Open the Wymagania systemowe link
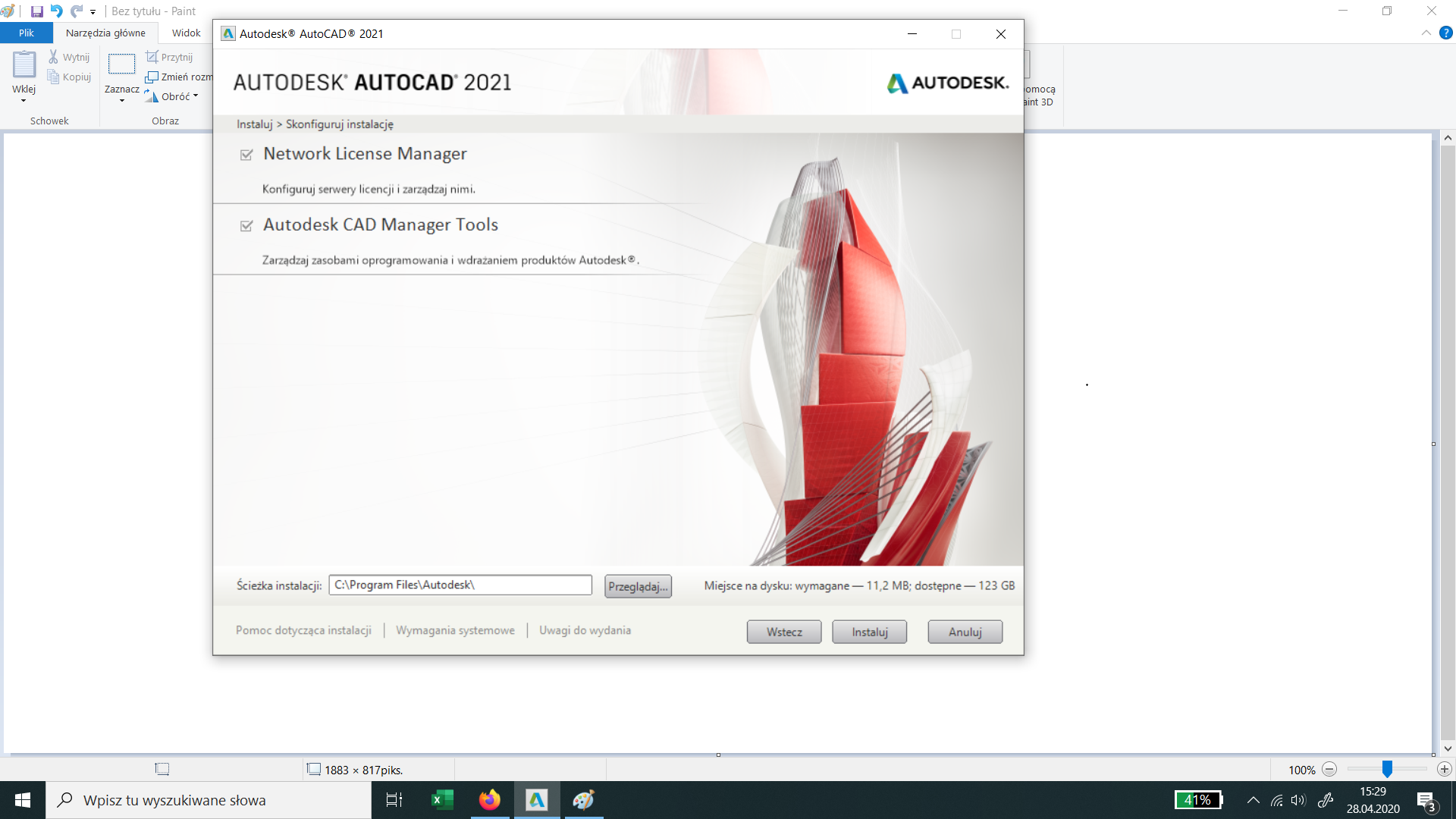1456x819 pixels. click(455, 630)
